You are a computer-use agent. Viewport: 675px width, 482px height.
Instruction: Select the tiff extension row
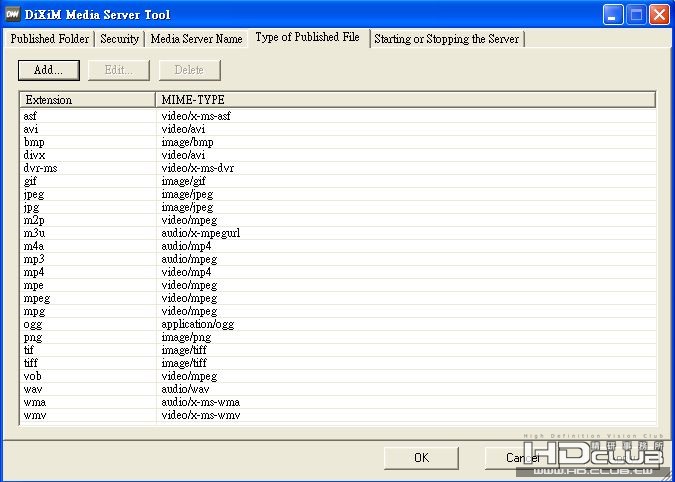click(x=338, y=363)
